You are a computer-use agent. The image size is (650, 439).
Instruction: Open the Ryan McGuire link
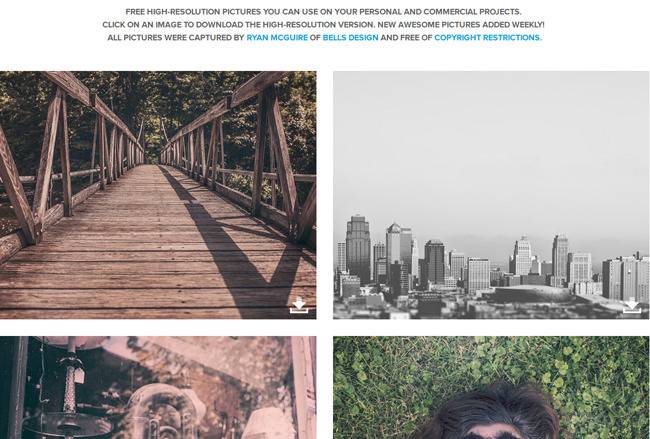pos(277,37)
